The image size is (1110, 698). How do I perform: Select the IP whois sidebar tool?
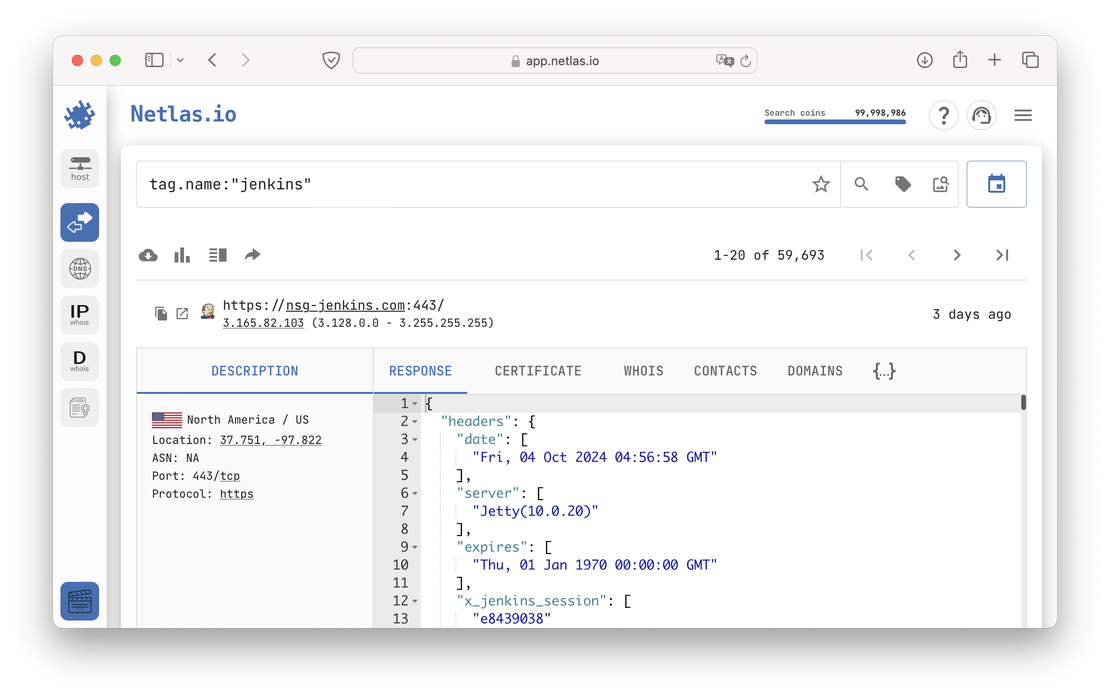point(79,314)
